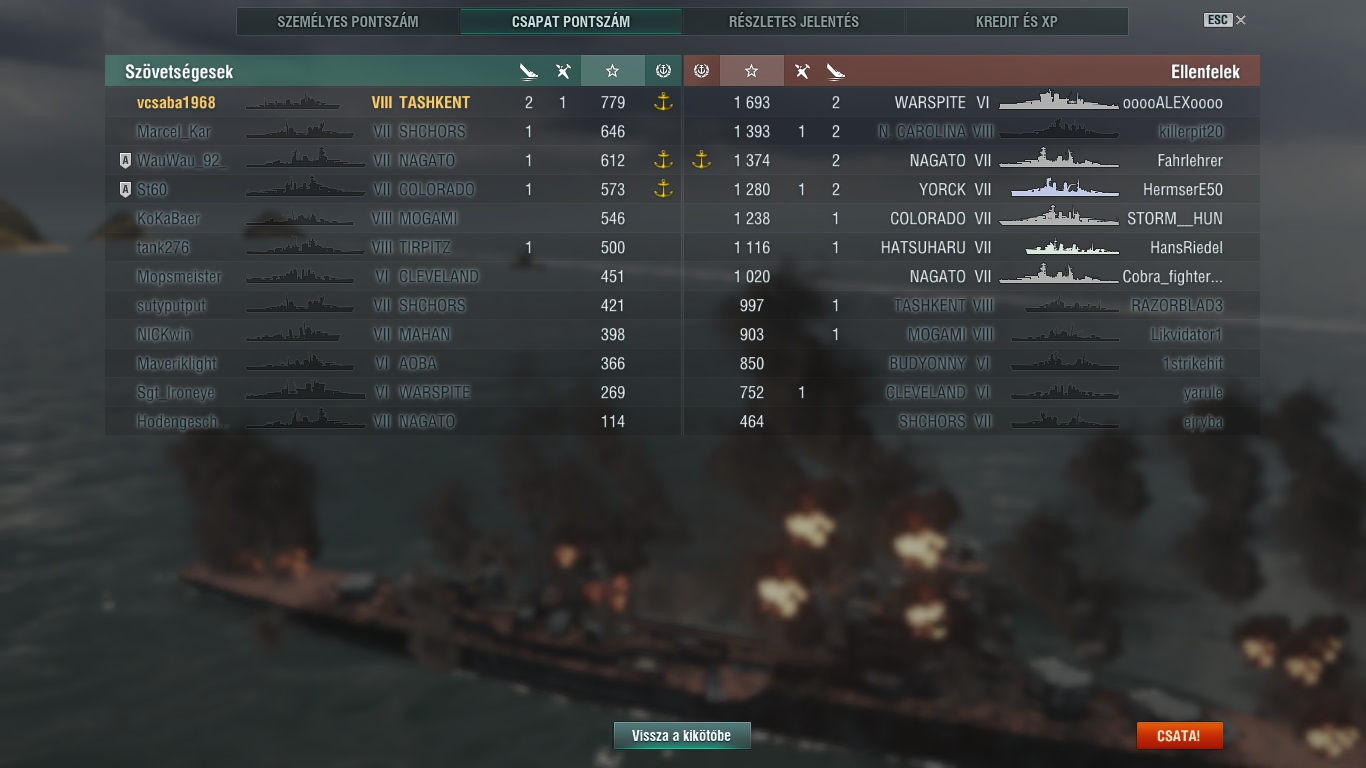This screenshot has height=768, width=1366.
Task: Sort allies by the base capture icon
Action: pyautogui.click(x=663, y=71)
